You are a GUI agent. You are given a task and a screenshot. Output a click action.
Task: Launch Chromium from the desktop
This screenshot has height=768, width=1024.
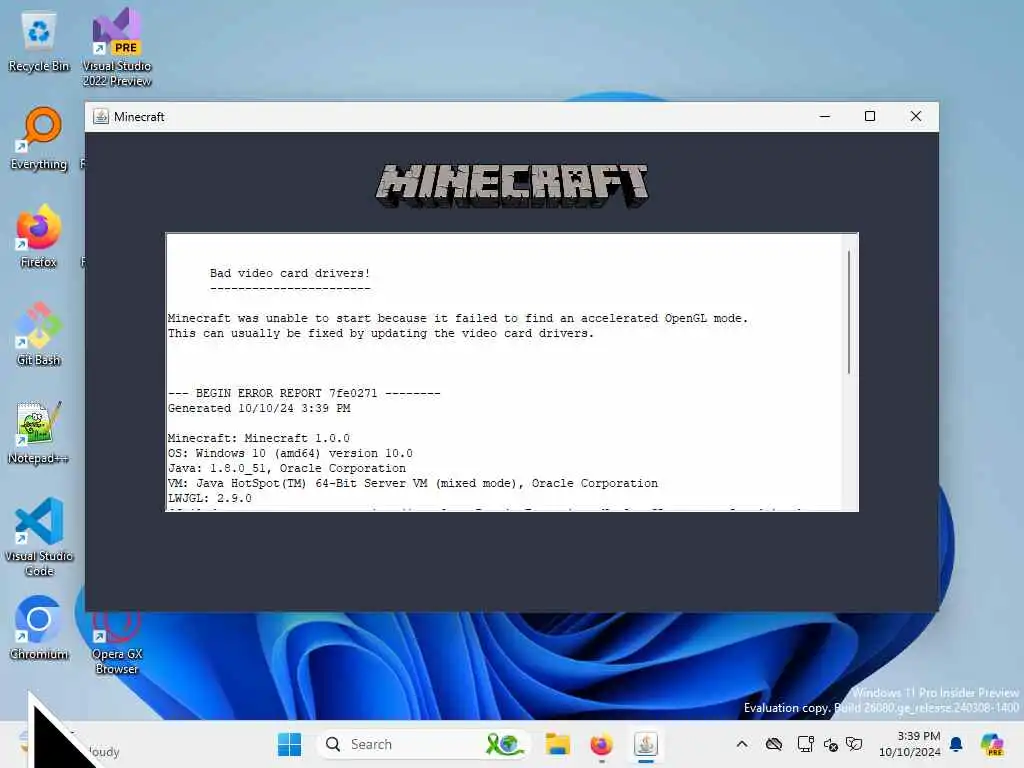(x=39, y=628)
